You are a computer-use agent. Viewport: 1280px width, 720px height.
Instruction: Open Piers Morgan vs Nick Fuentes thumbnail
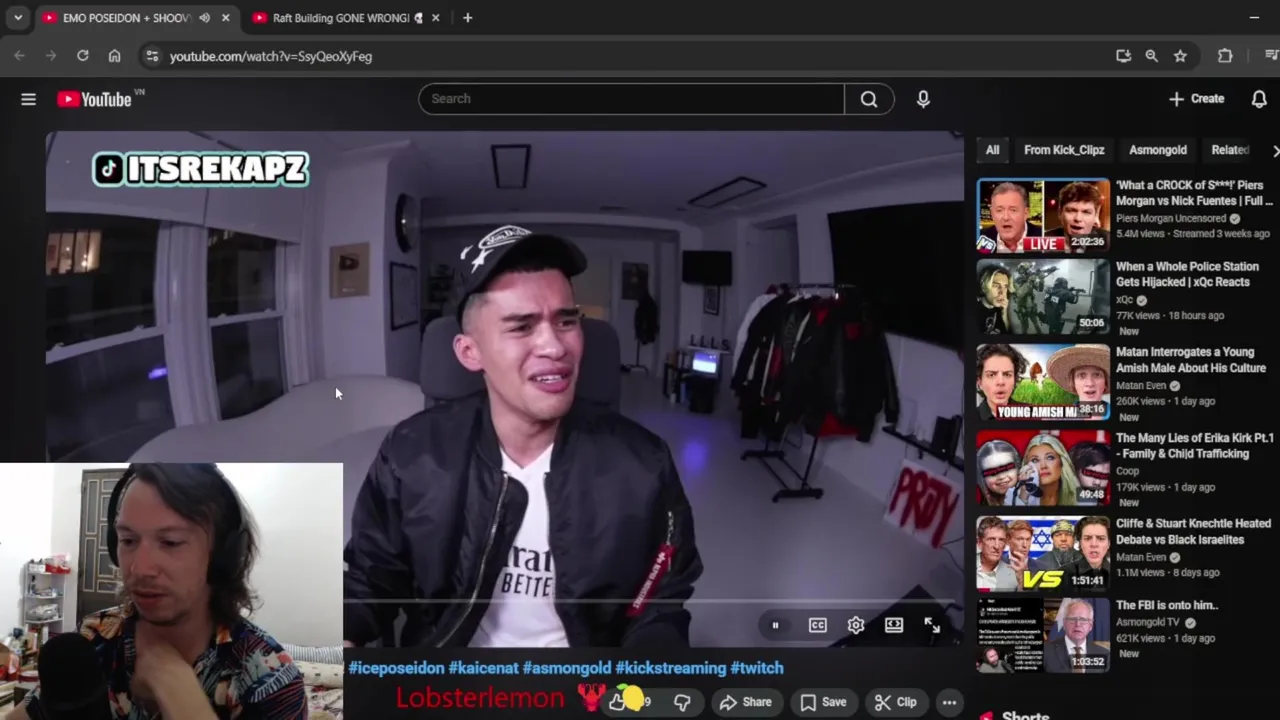(1043, 215)
